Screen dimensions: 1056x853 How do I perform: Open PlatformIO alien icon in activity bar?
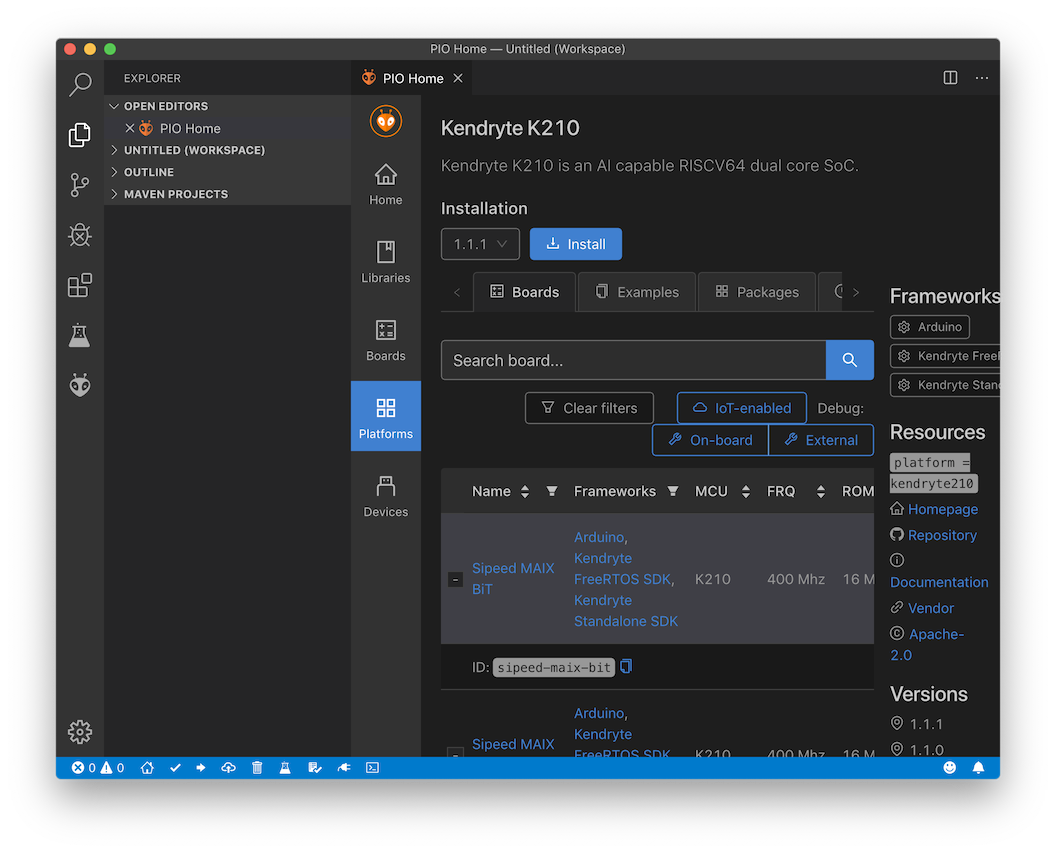pos(80,385)
